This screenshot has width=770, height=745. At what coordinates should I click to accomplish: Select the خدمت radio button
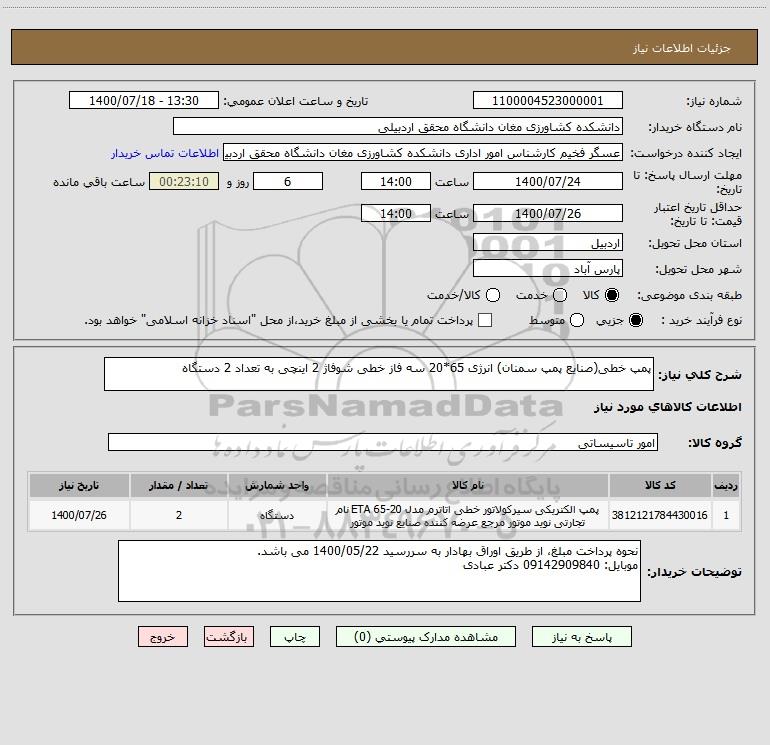click(560, 295)
